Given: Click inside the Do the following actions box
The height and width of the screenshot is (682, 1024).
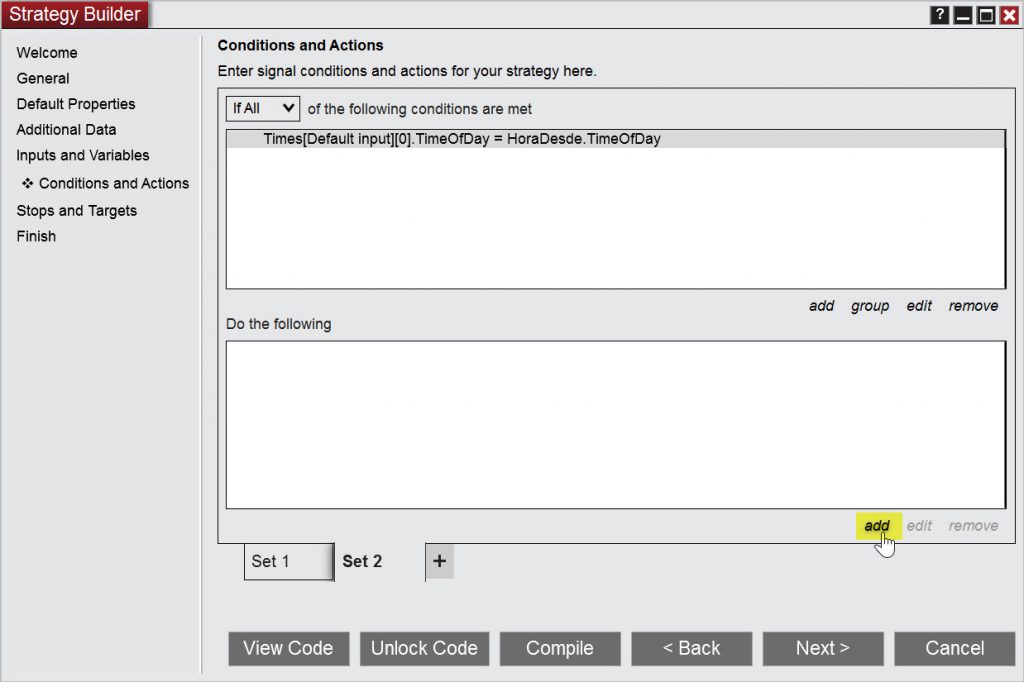Looking at the screenshot, I should click(x=615, y=425).
